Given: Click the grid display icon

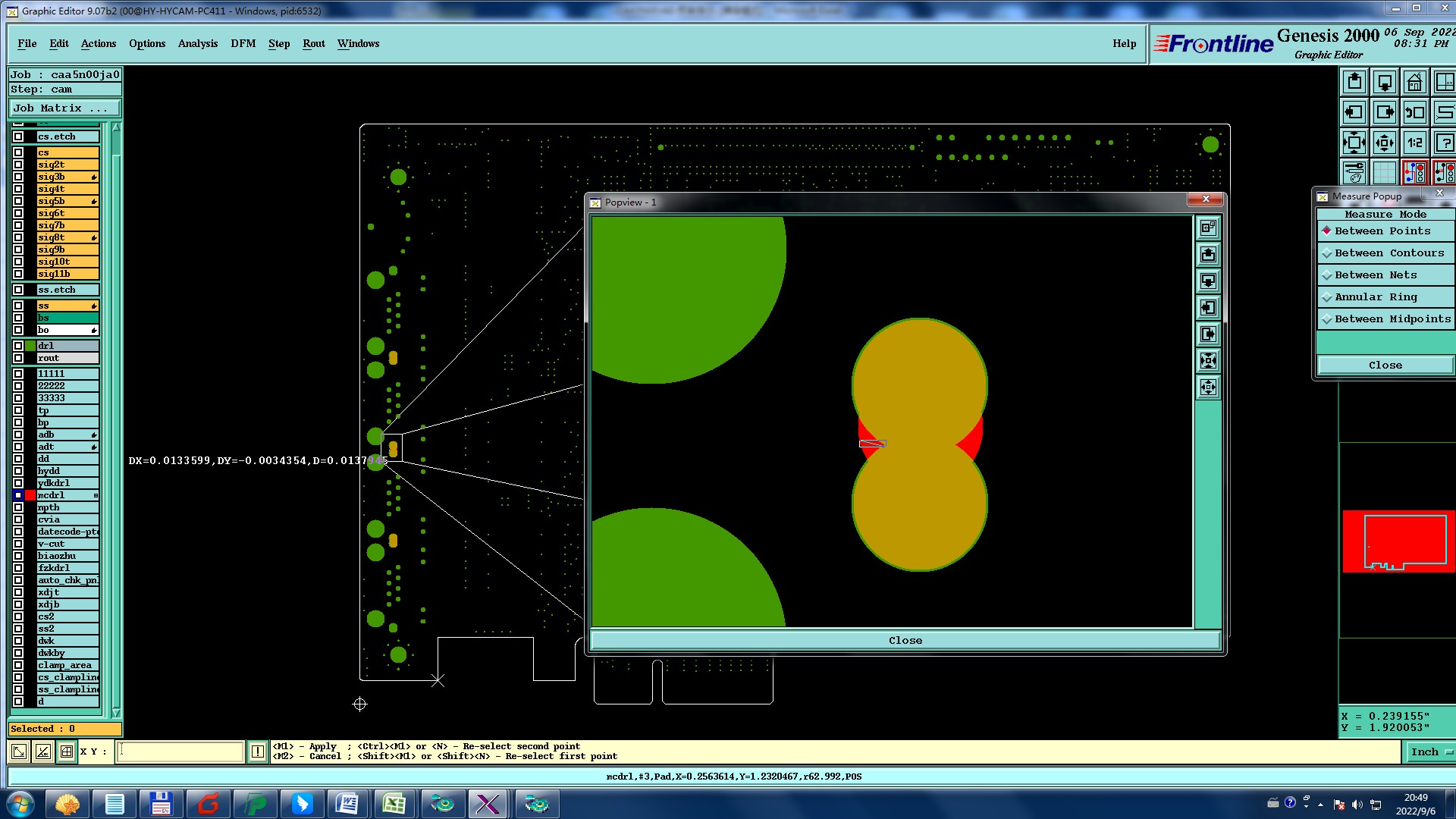Looking at the screenshot, I should click(x=1384, y=173).
